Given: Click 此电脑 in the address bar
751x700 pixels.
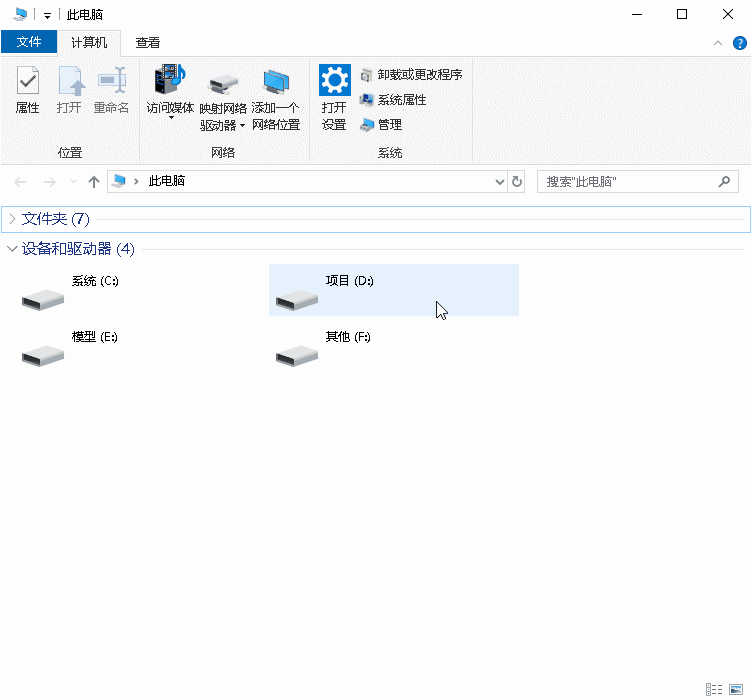Looking at the screenshot, I should point(167,181).
